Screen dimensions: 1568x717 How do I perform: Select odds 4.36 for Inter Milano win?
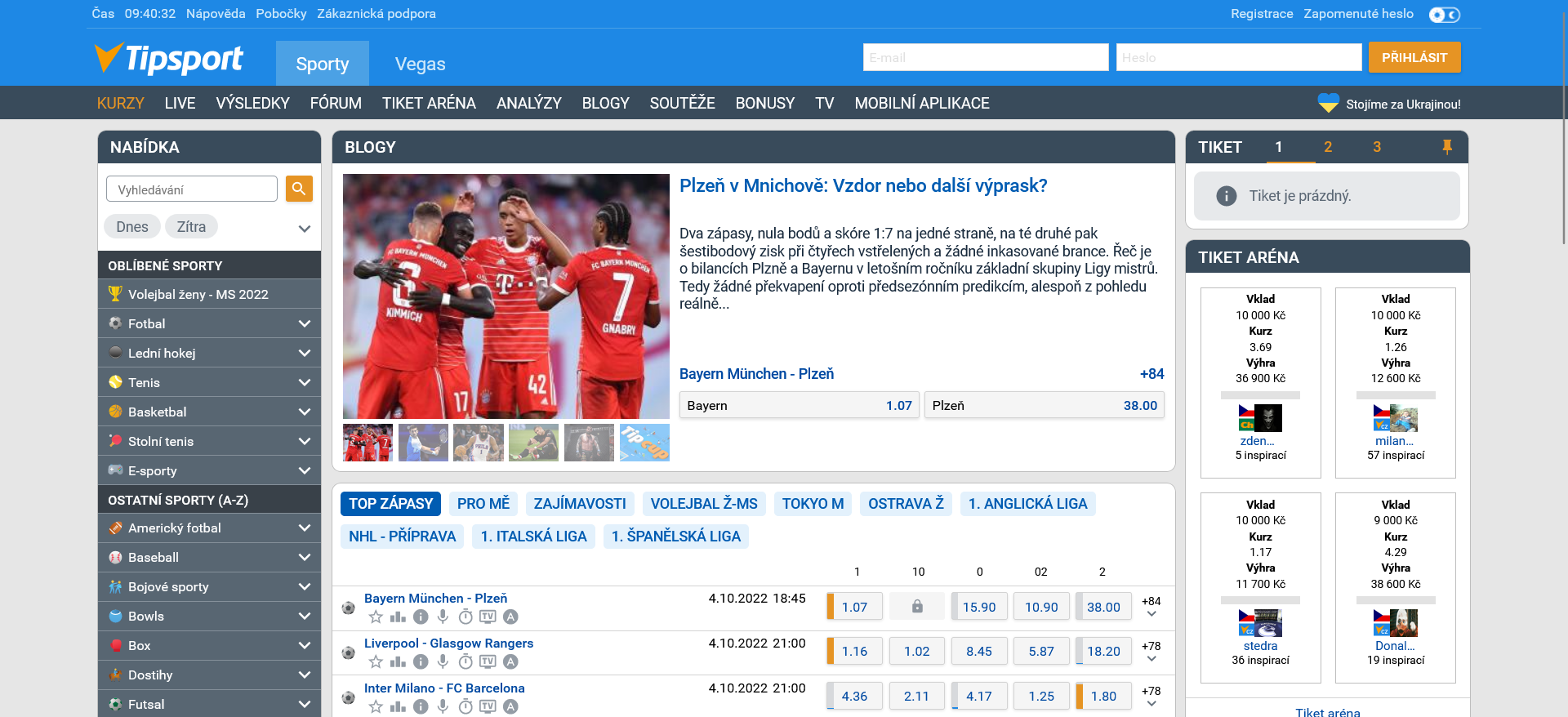[854, 697]
